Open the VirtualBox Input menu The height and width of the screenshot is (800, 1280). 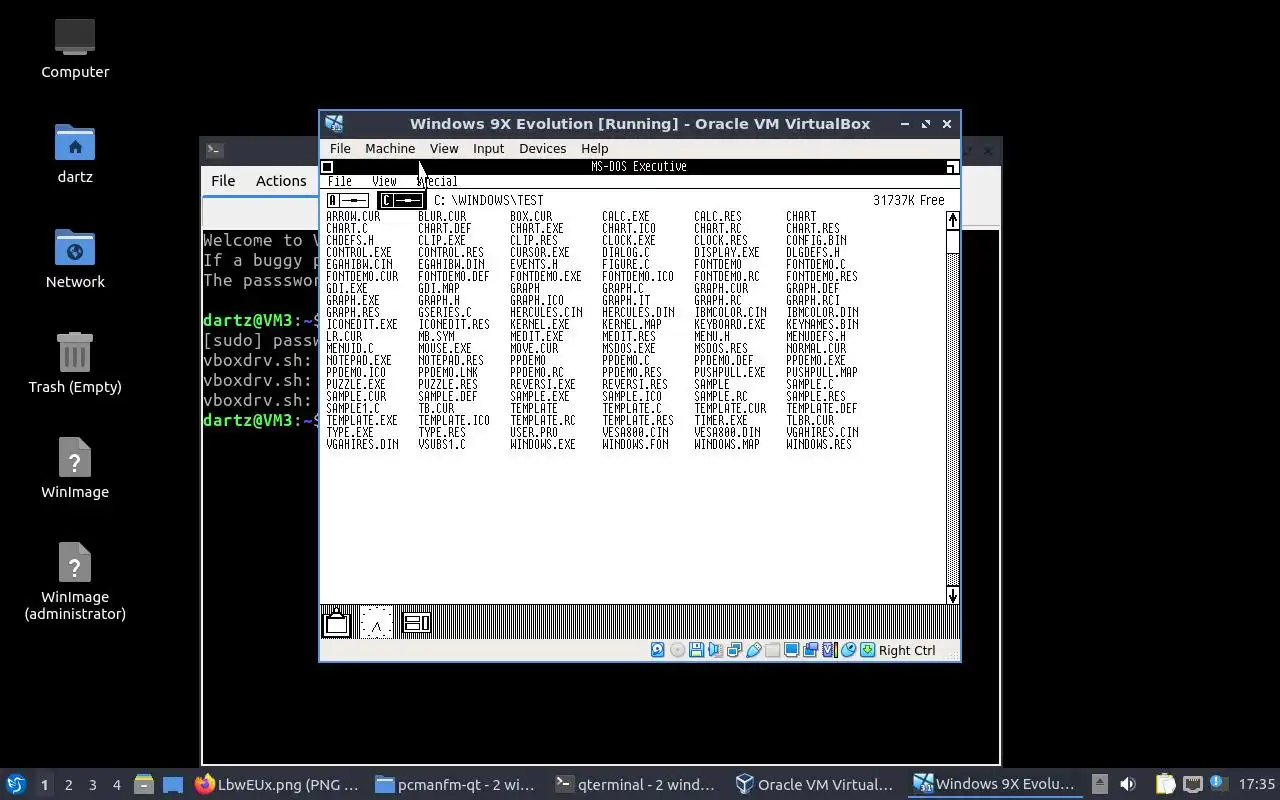click(488, 148)
